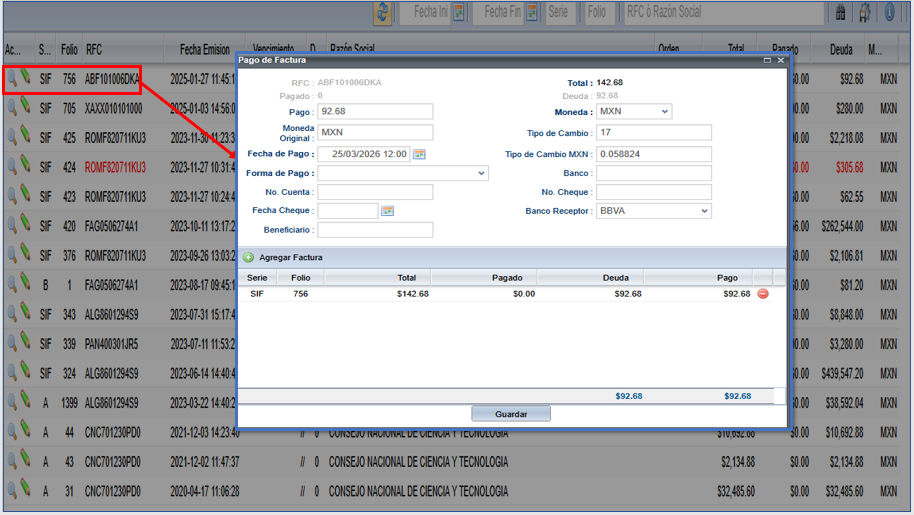The image size is (914, 515).
Task: Click the Tipo de Cambio MXN field
Action: tap(653, 154)
